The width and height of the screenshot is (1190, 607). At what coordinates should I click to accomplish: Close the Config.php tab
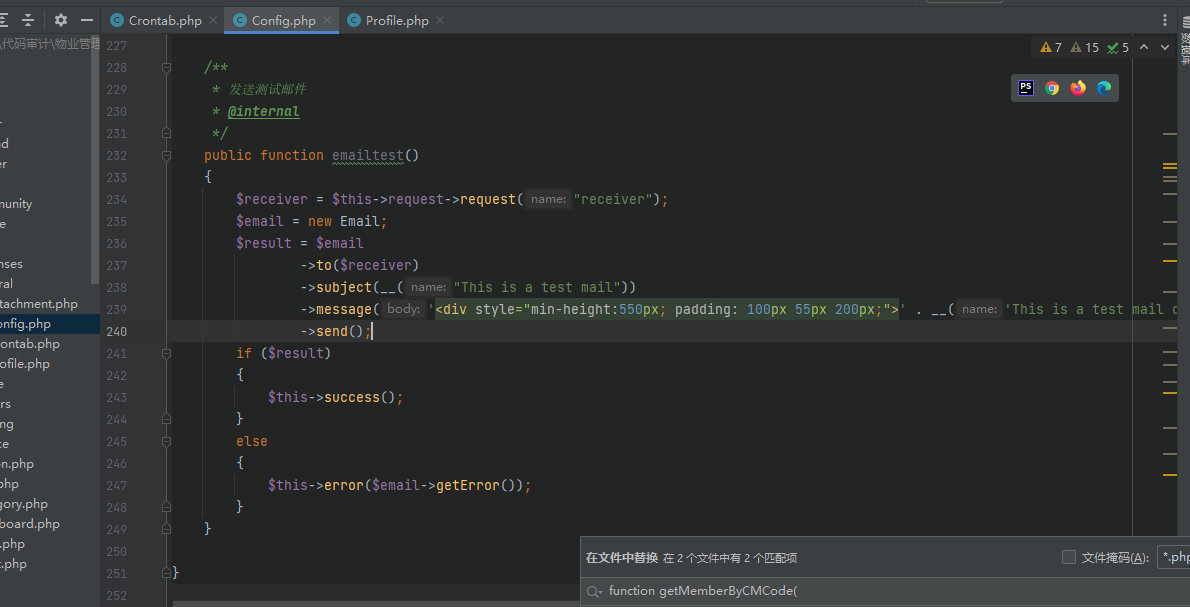326,20
